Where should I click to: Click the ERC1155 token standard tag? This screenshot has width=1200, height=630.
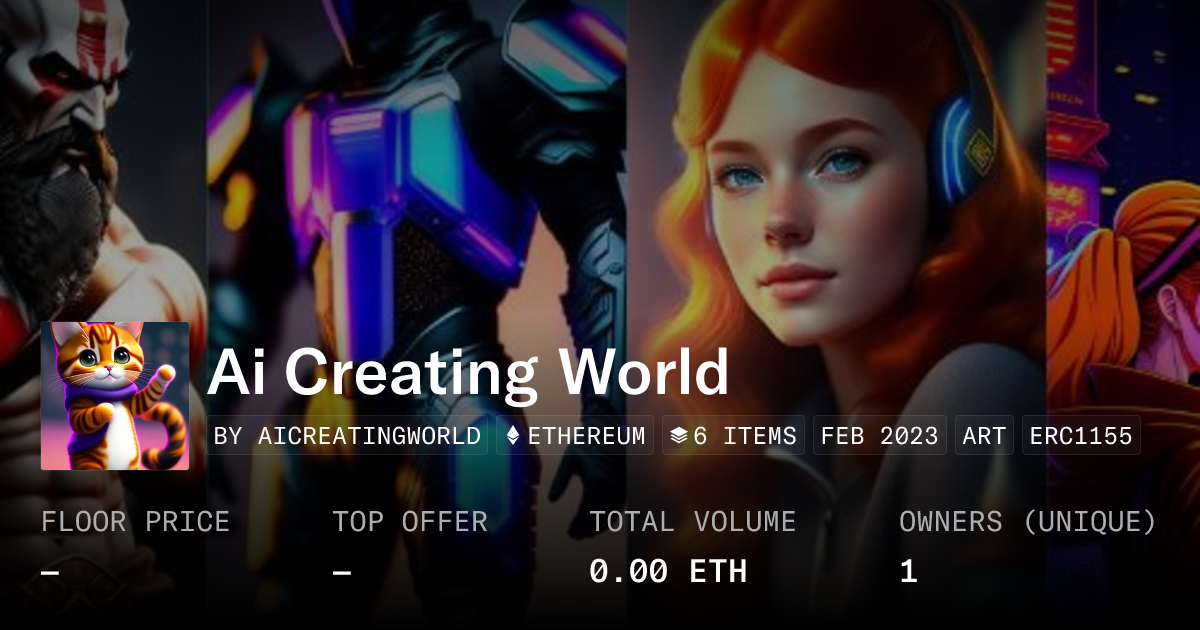(1081, 436)
